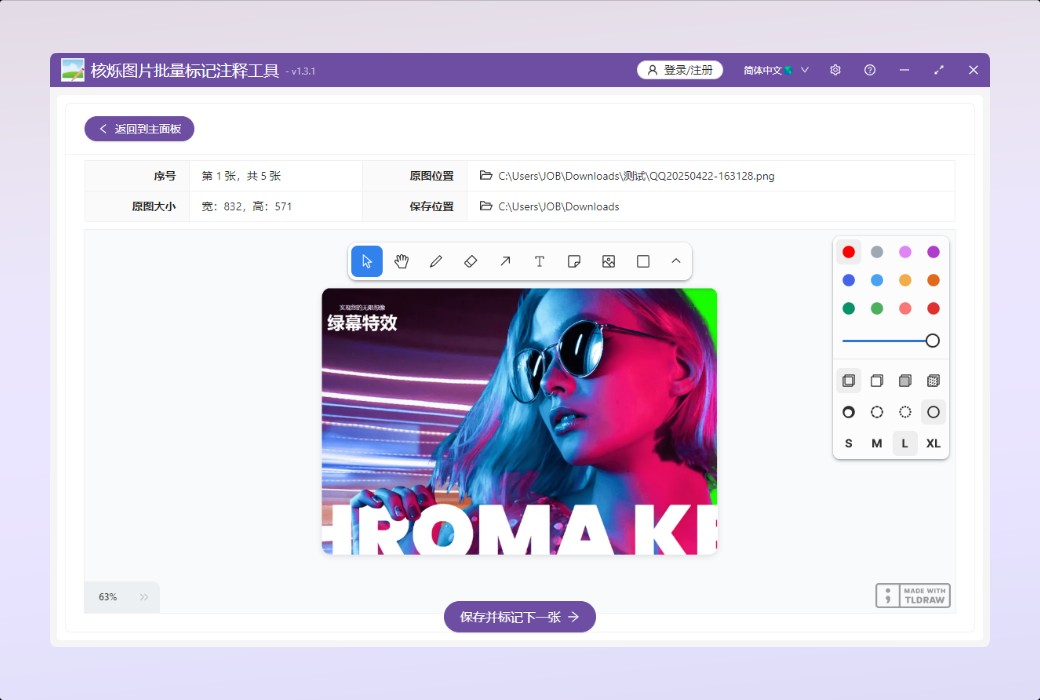Image resolution: width=1040 pixels, height=700 pixels.
Task: Choose the solid fill style
Action: tap(905, 381)
